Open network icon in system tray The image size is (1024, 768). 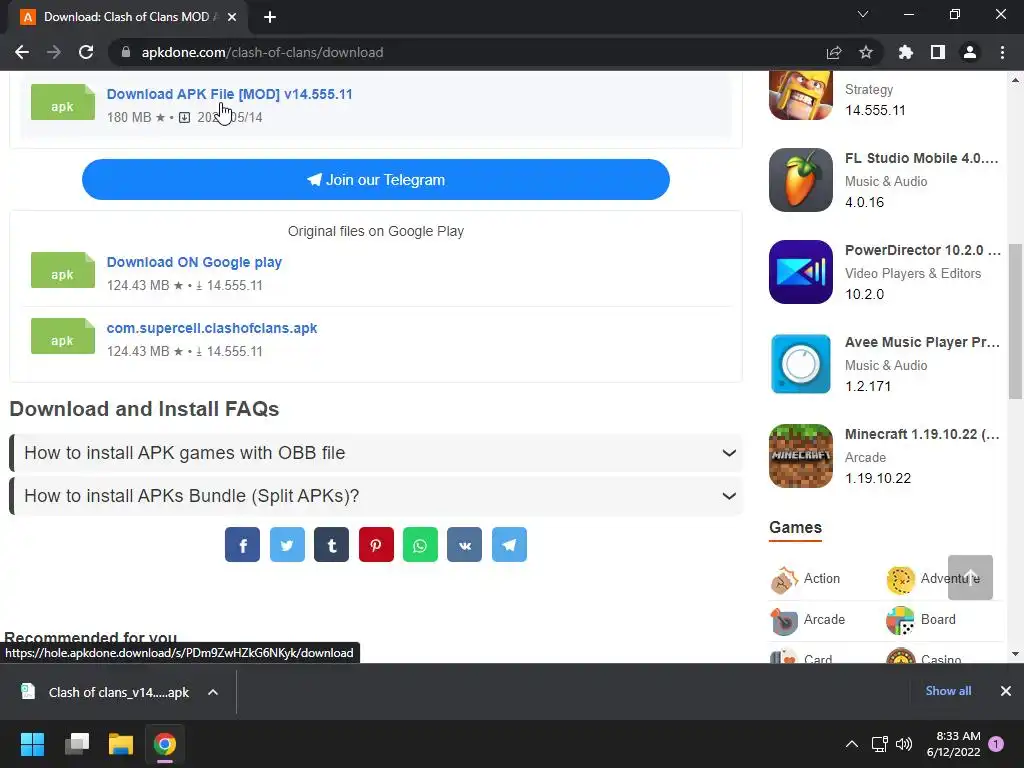pos(879,744)
